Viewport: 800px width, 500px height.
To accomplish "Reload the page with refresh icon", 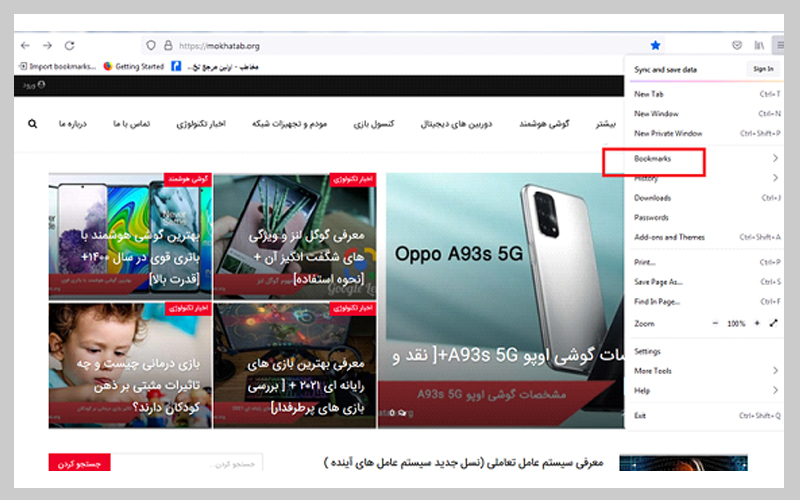I will 69,46.
